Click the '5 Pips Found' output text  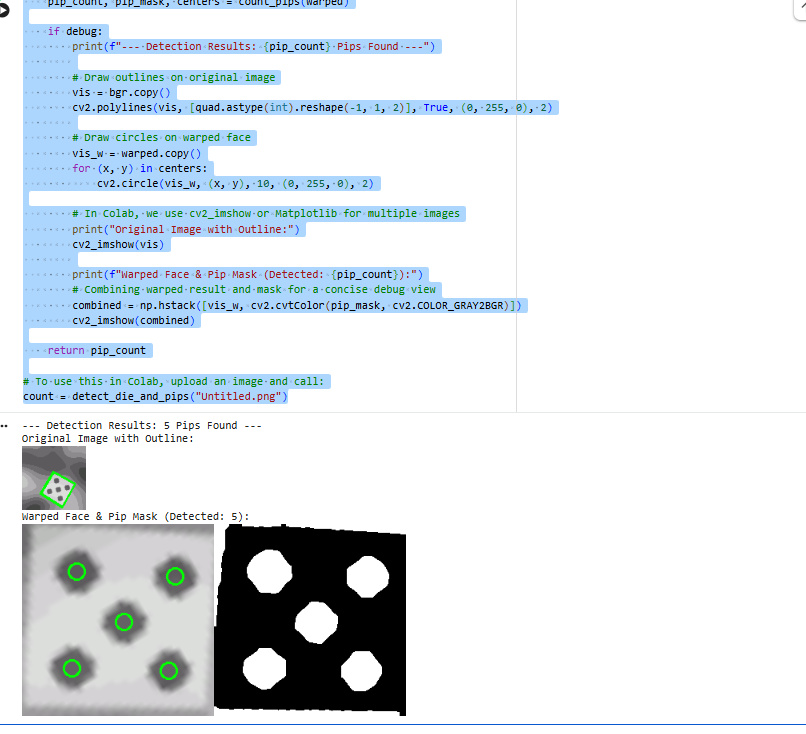200,426
